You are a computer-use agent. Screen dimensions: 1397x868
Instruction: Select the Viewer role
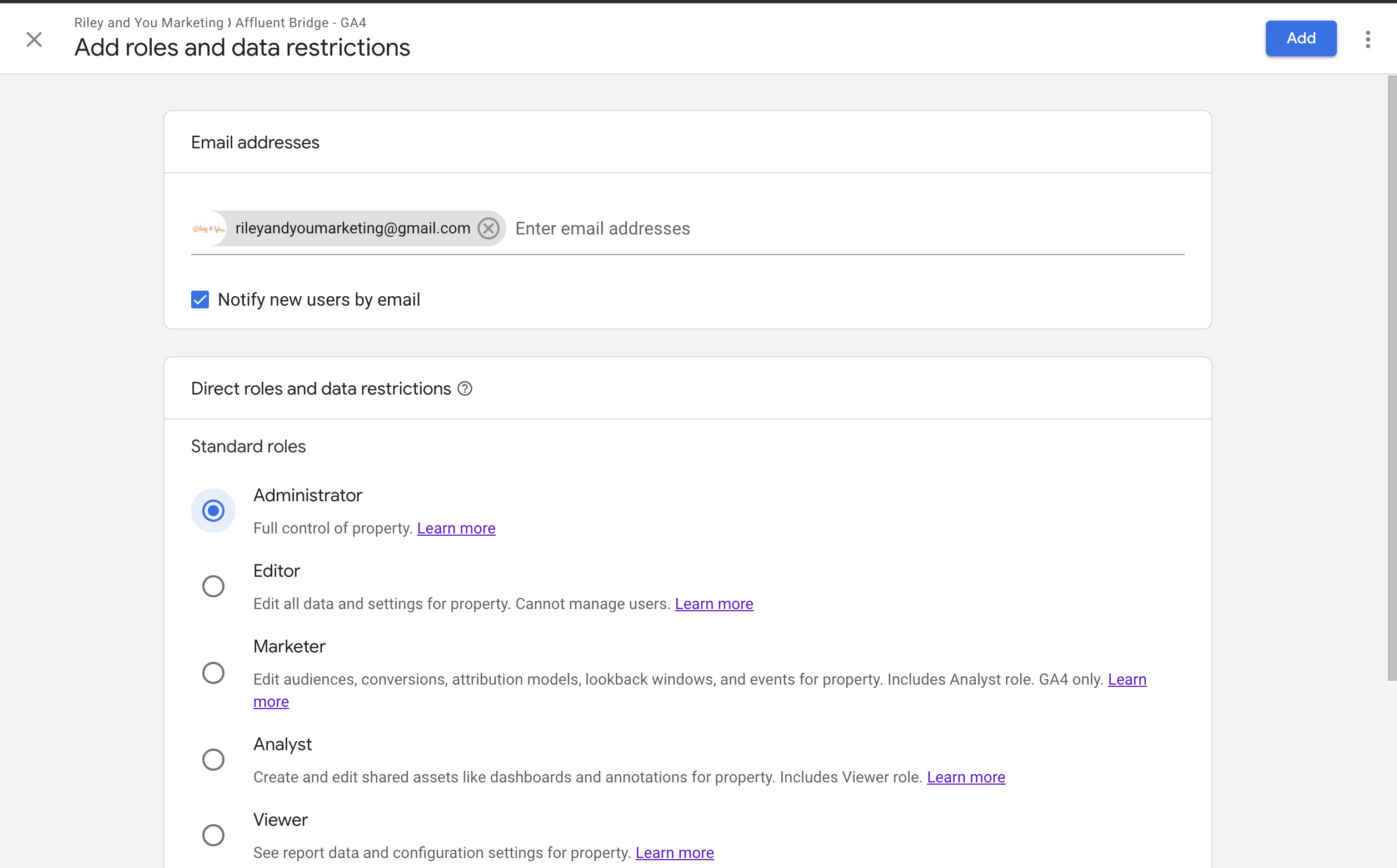click(x=213, y=835)
